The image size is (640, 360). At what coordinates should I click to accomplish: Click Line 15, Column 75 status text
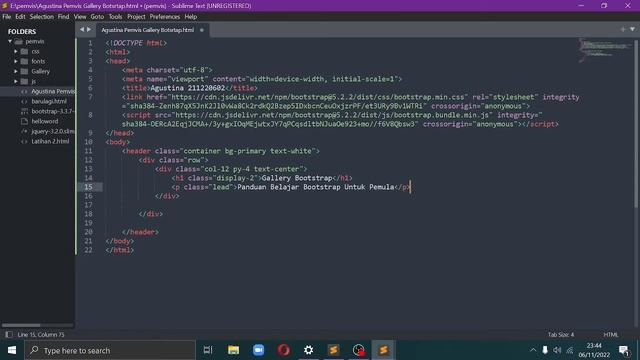point(41,335)
